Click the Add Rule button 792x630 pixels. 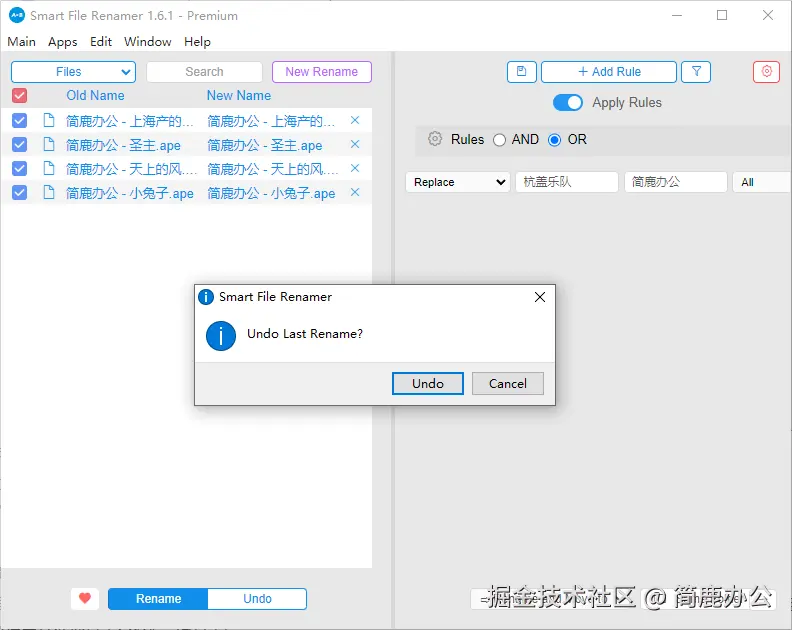click(609, 72)
